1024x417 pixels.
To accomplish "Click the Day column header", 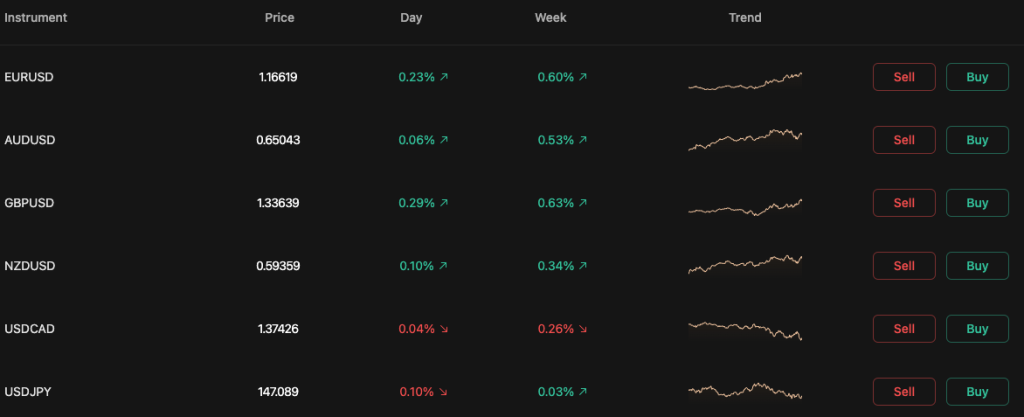I will [411, 18].
